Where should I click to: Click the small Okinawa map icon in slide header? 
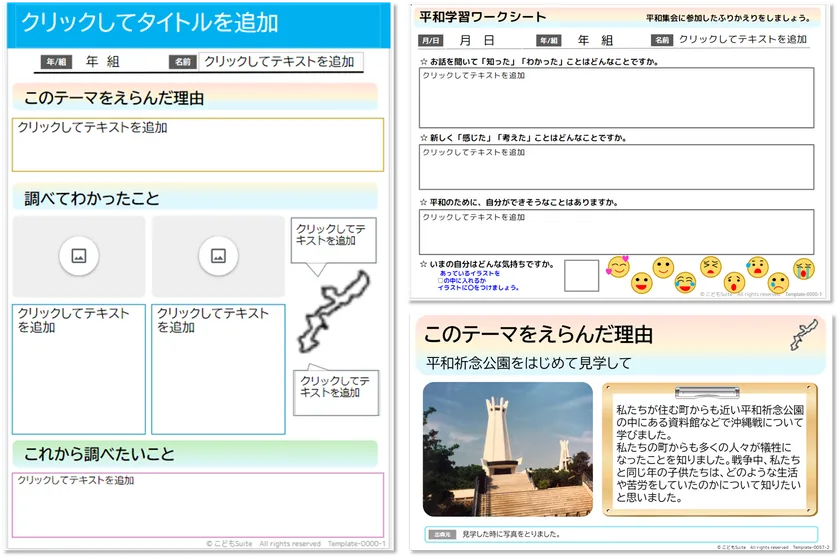[803, 335]
